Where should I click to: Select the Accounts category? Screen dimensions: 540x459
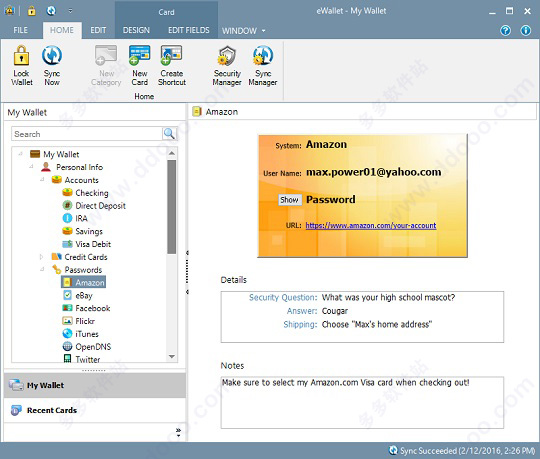pos(81,180)
